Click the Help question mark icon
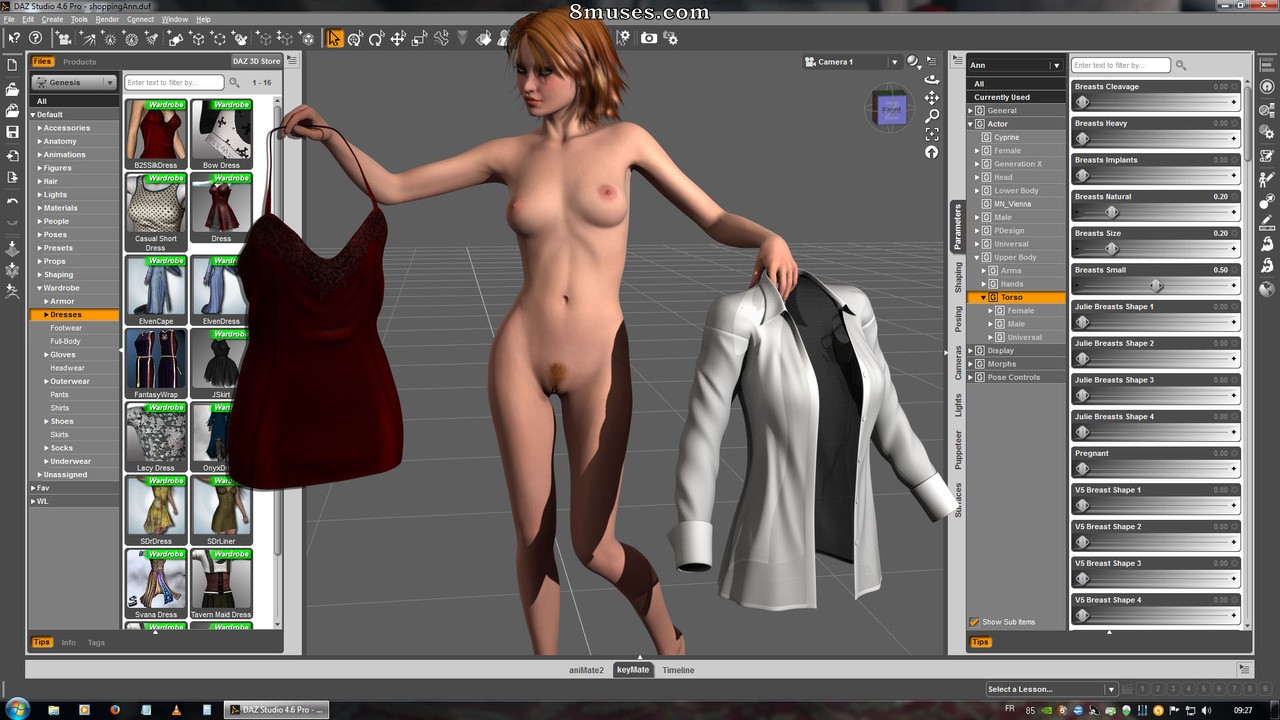 click(35, 38)
